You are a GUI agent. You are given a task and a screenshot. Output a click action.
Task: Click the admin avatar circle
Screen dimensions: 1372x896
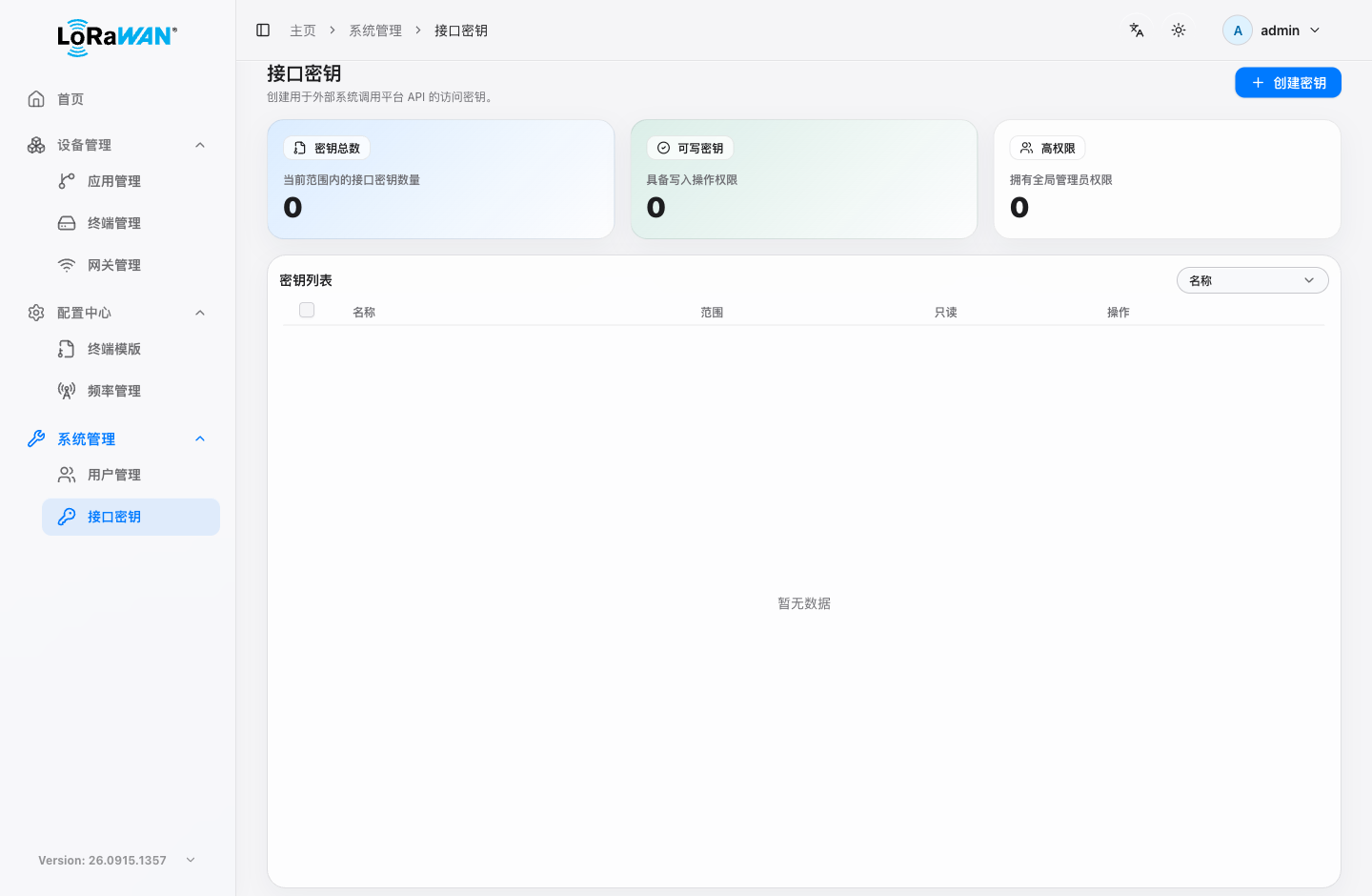pos(1238,31)
